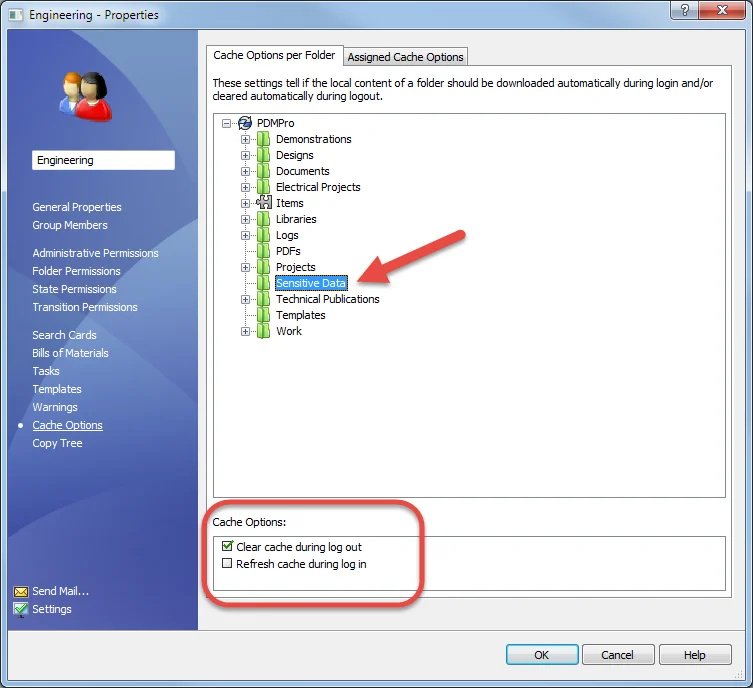Select Cache Options in sidebar

click(x=68, y=425)
